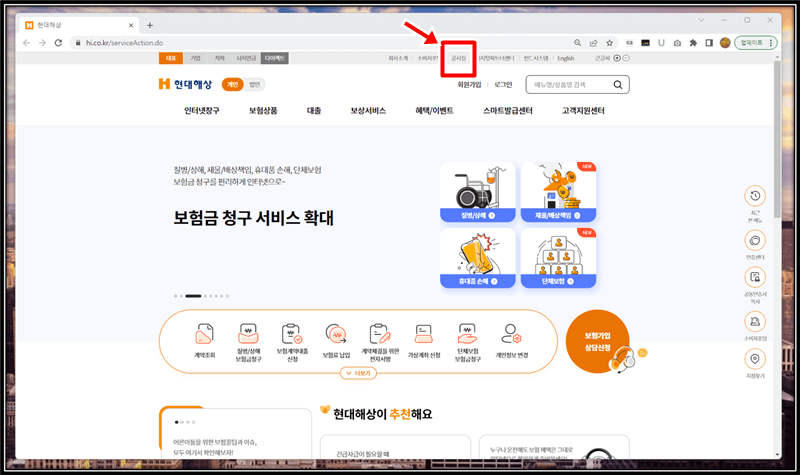Screen dimensions: 800x475
Task: Expand quick menu with 더보기 chevron
Action: click(x=358, y=373)
